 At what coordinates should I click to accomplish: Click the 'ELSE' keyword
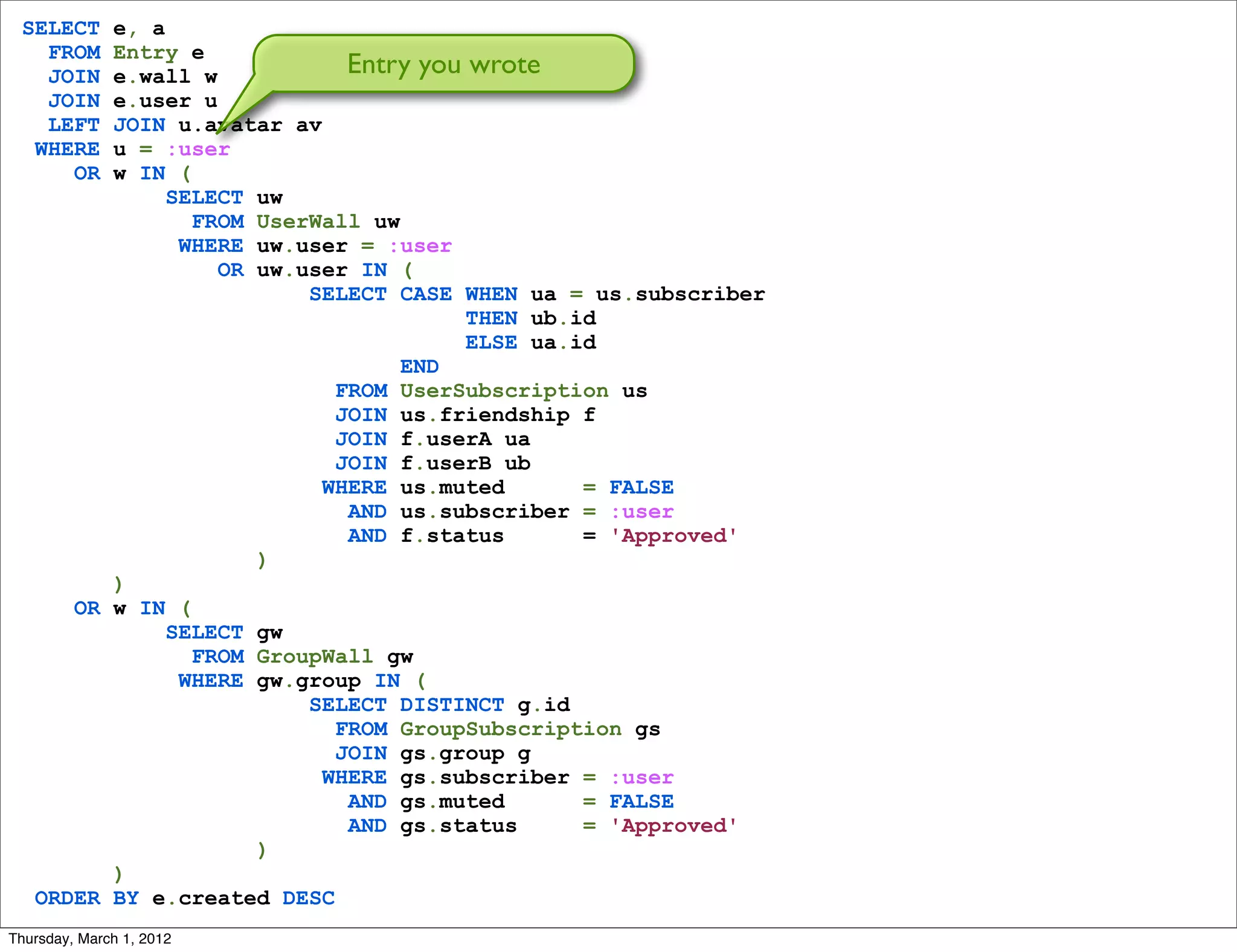click(x=491, y=343)
